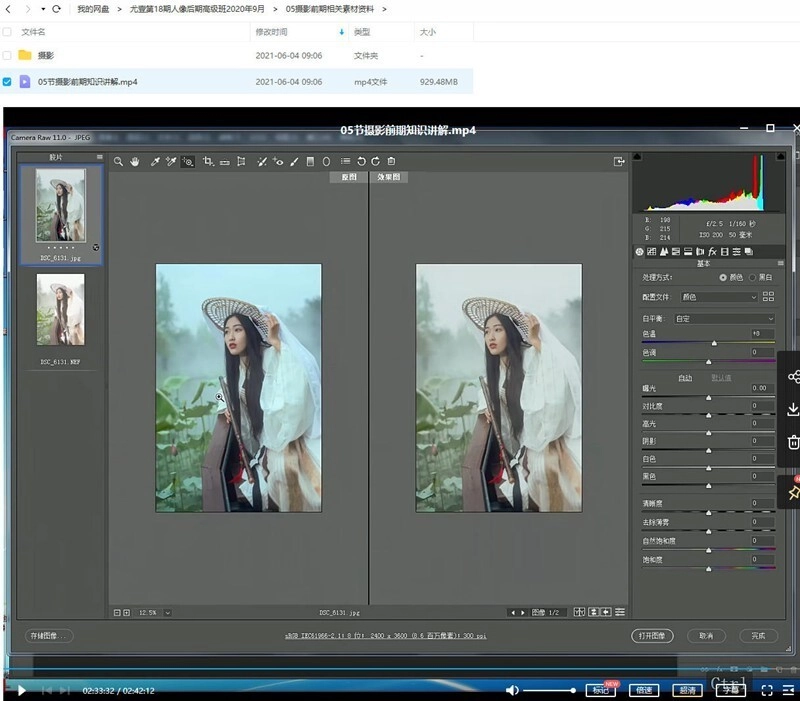
Task: Select the Zoom tool in Camera Raw
Action: 118,161
